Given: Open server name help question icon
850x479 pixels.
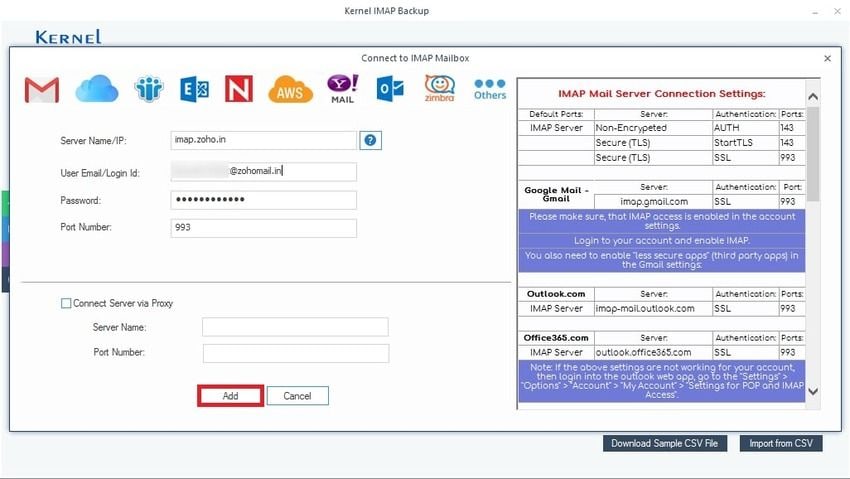Looking at the screenshot, I should click(x=370, y=140).
